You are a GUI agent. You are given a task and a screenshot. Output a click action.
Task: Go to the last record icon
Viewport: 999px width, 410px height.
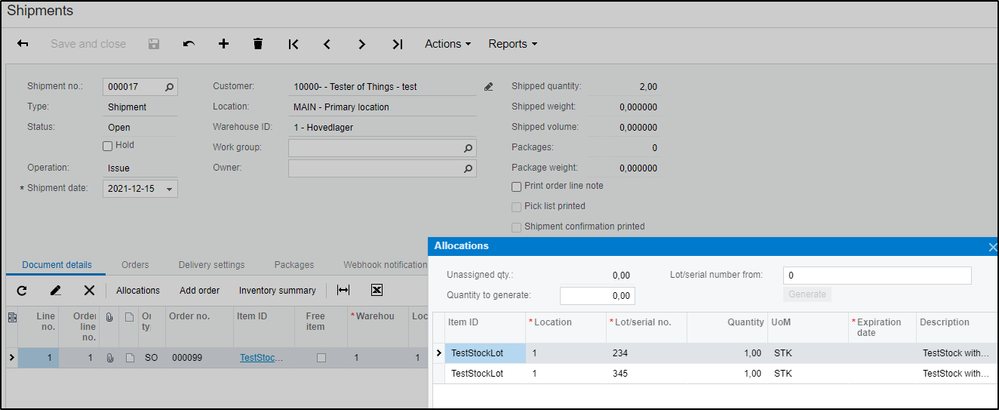397,44
